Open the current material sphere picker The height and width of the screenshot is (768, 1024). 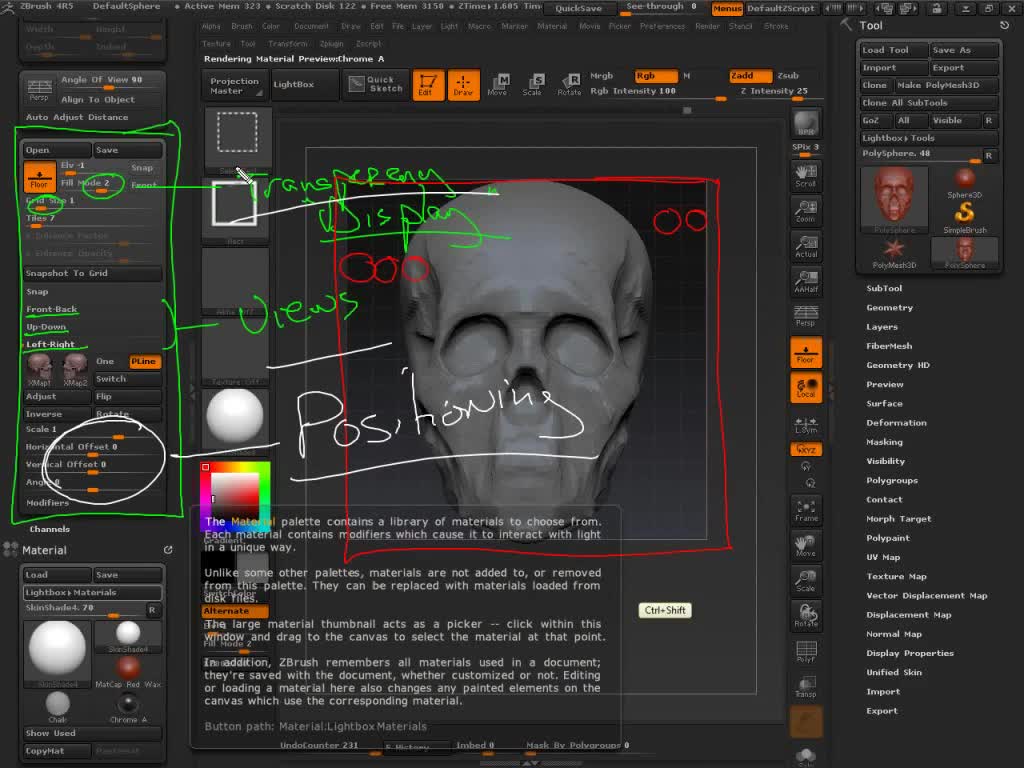235,417
